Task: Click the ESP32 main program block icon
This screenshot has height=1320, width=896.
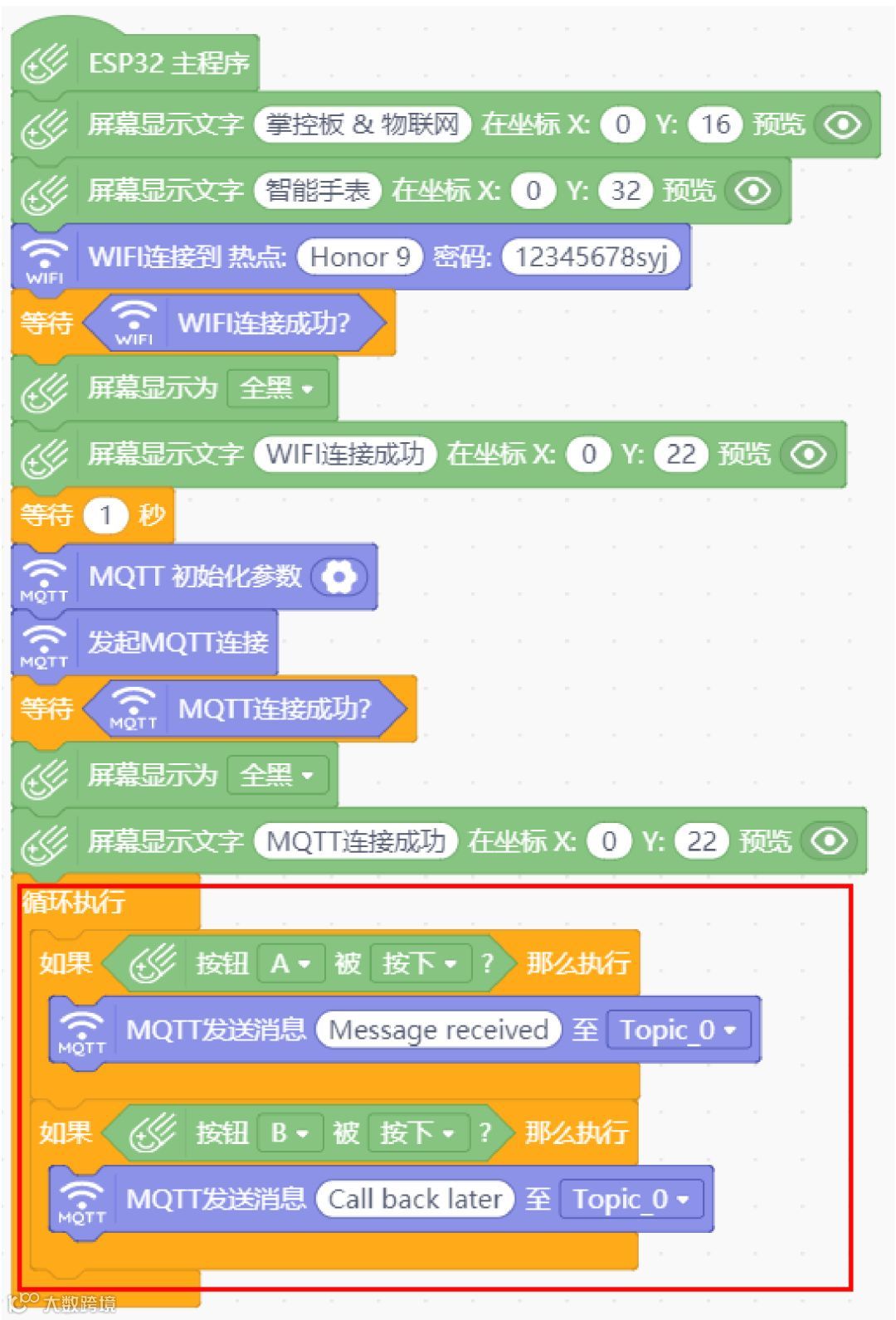Action: 45,64
